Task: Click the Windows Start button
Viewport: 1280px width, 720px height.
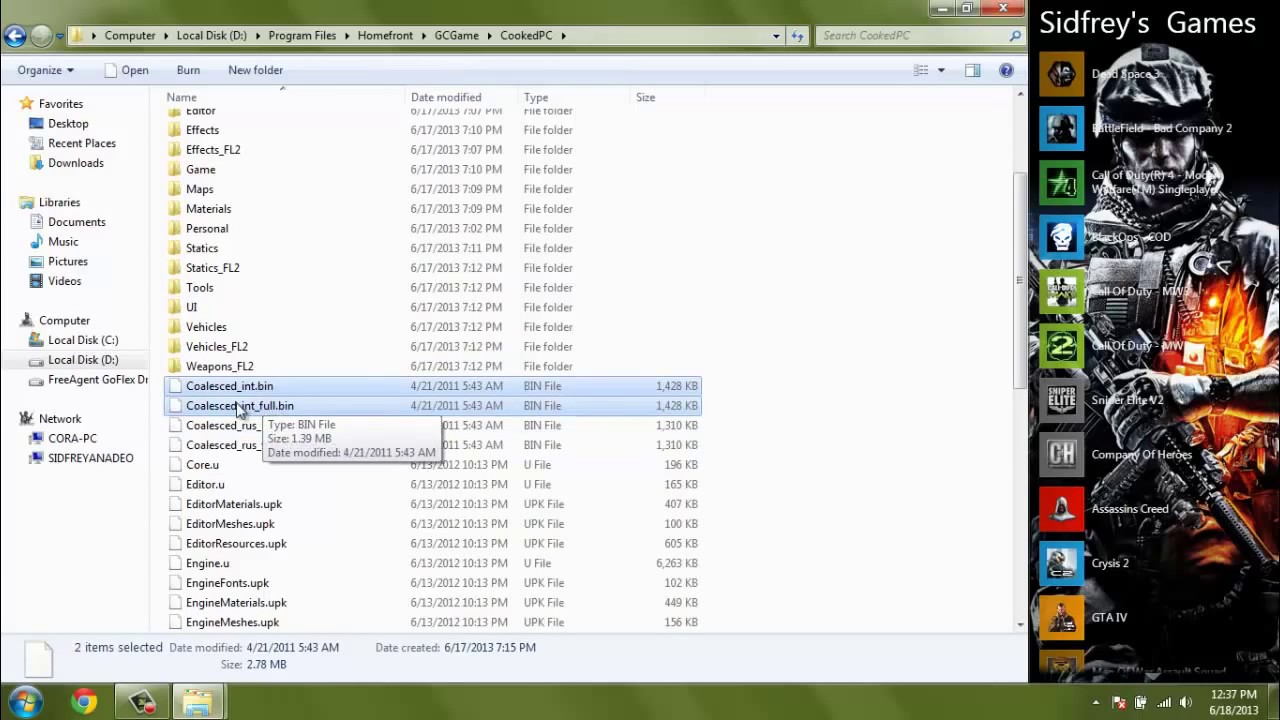Action: tap(25, 702)
